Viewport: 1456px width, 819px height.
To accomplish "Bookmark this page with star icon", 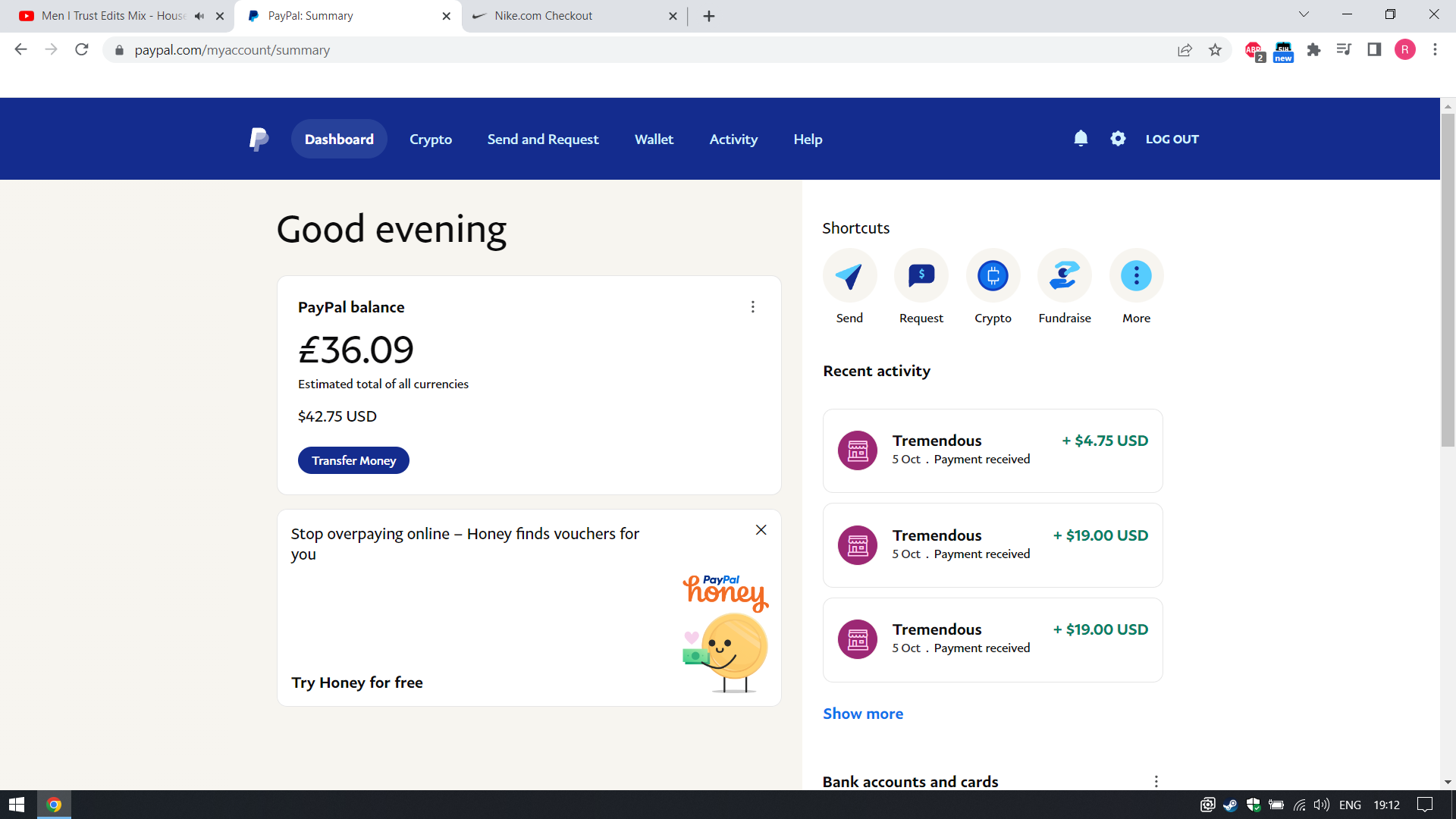I will pyautogui.click(x=1215, y=50).
